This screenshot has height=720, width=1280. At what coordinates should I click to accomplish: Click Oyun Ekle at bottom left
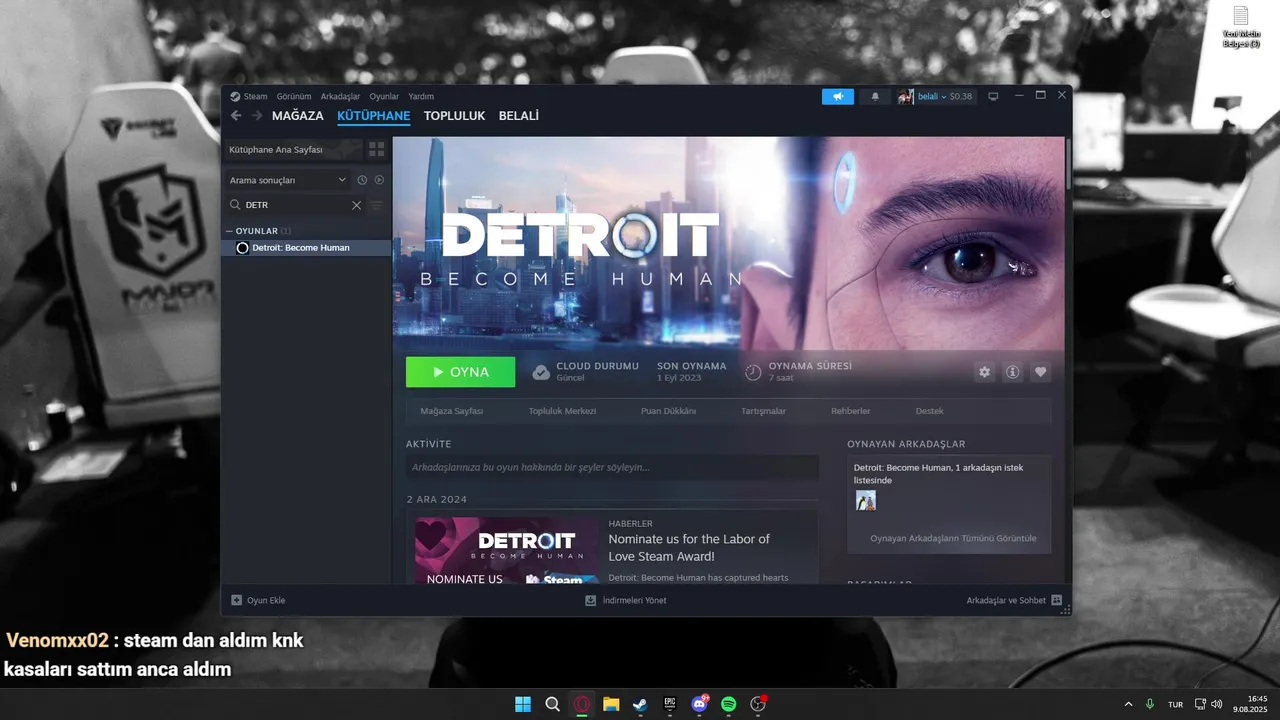click(x=258, y=600)
